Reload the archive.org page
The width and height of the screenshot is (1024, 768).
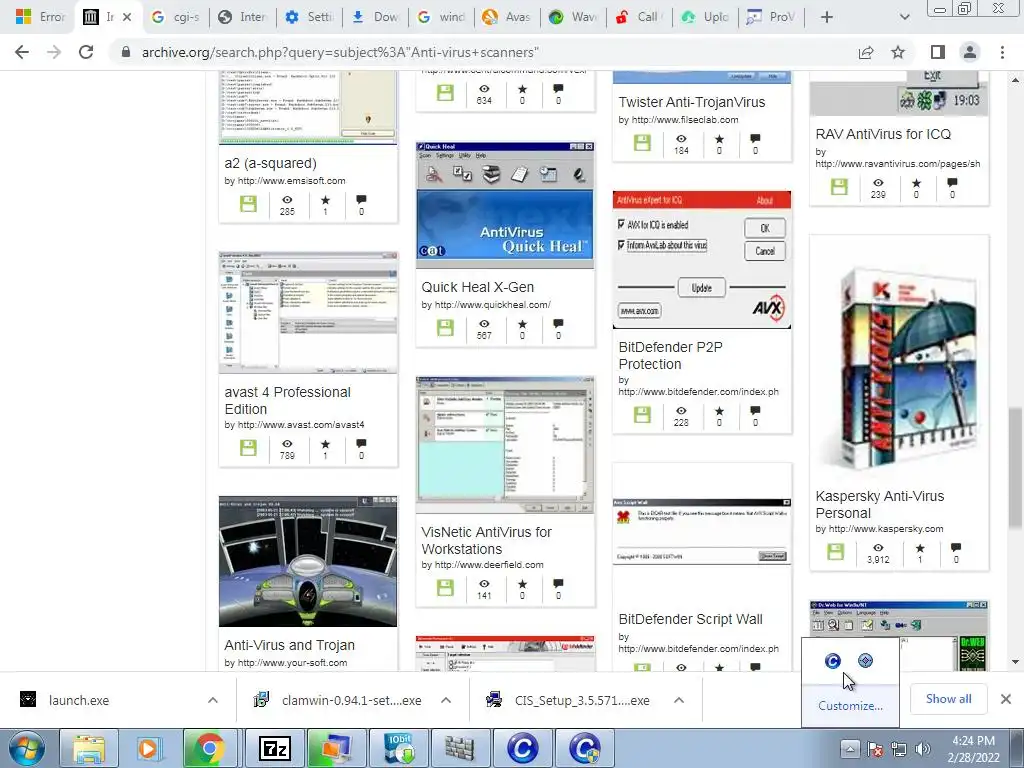click(x=86, y=52)
